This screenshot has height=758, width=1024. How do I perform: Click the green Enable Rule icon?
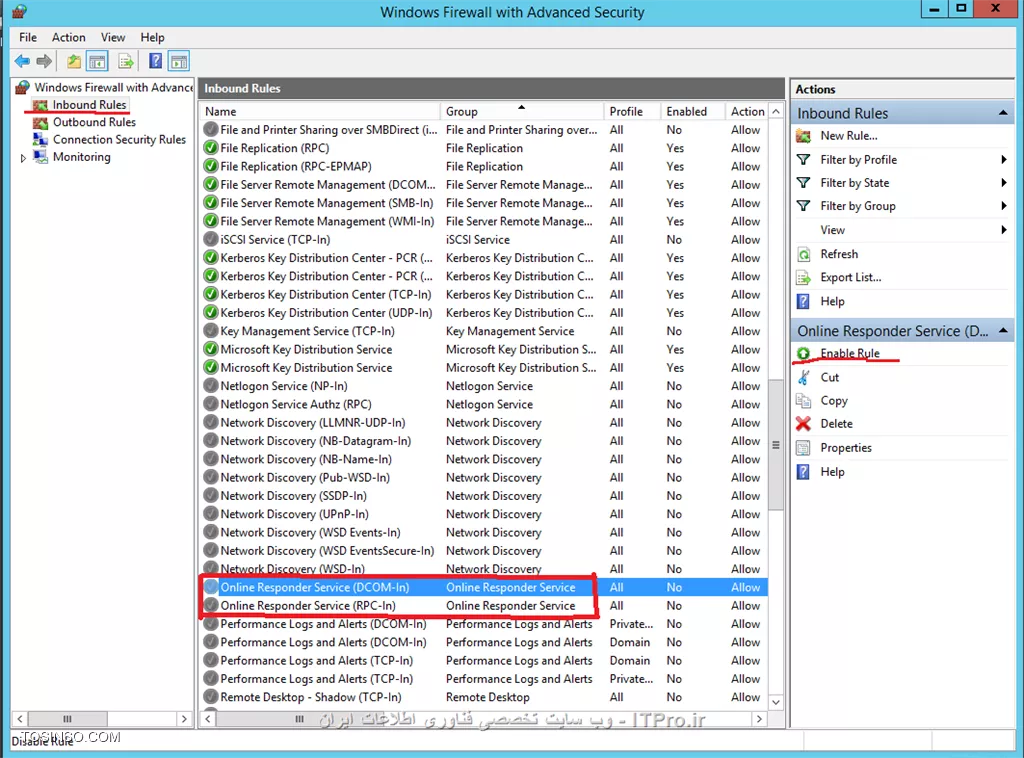803,353
